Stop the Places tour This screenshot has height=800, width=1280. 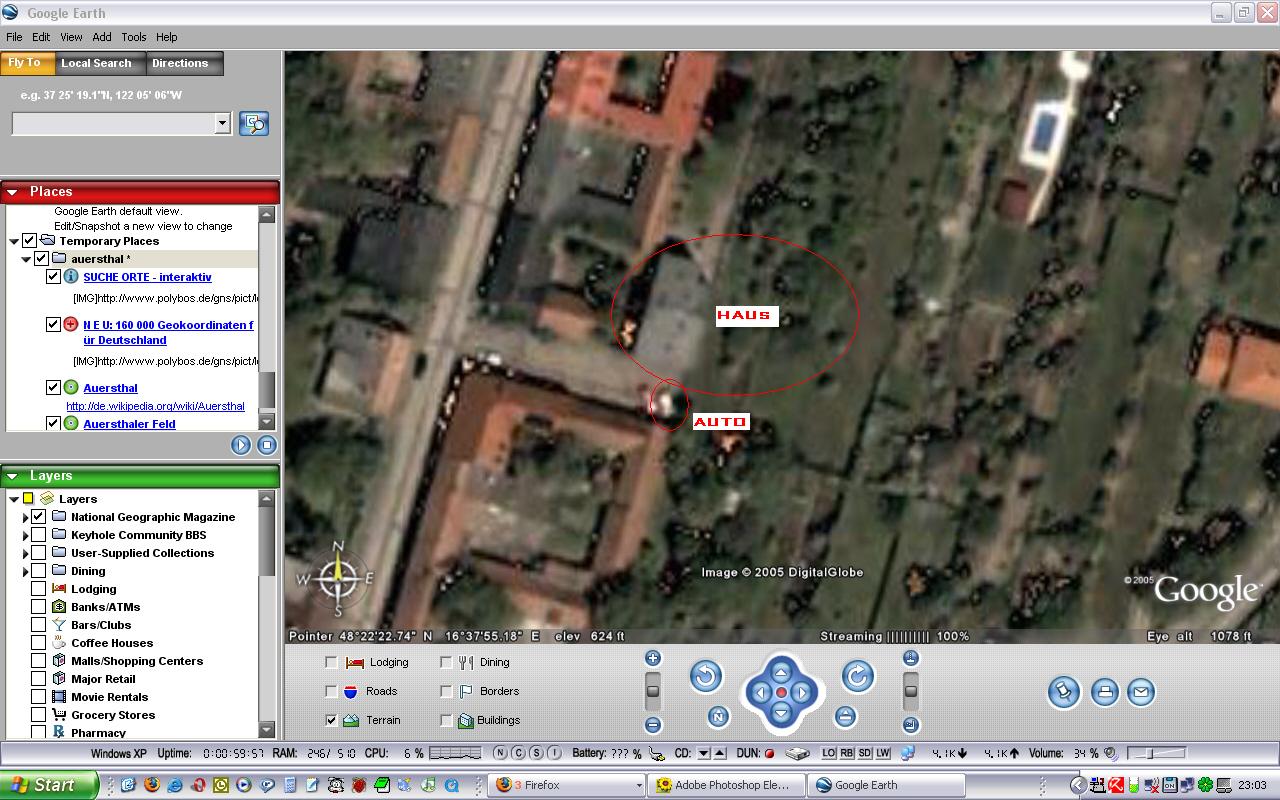click(267, 445)
